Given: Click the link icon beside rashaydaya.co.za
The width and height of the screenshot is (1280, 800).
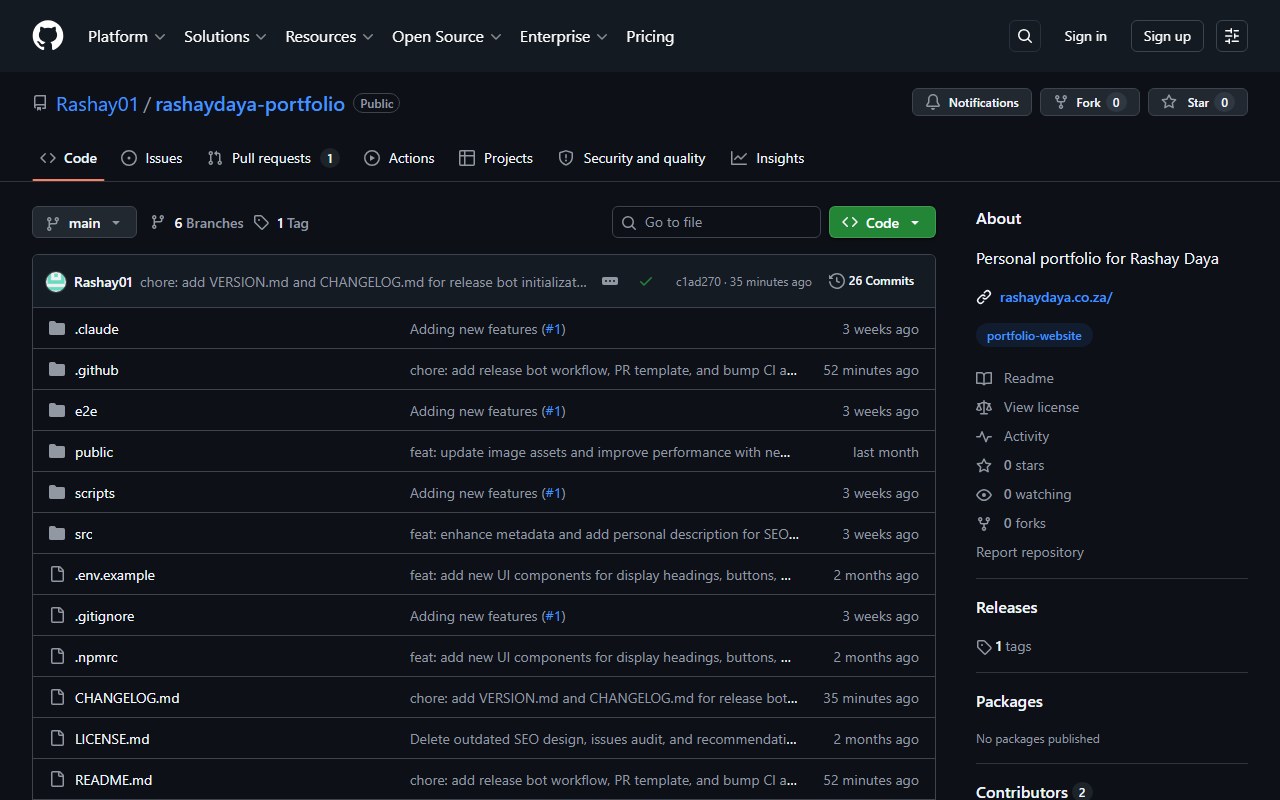Looking at the screenshot, I should click(x=984, y=297).
